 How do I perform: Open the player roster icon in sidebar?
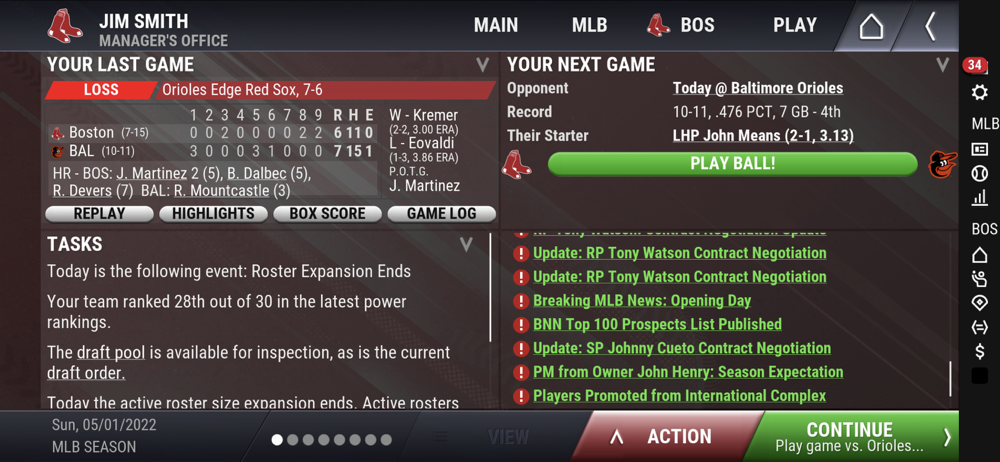pos(979,279)
